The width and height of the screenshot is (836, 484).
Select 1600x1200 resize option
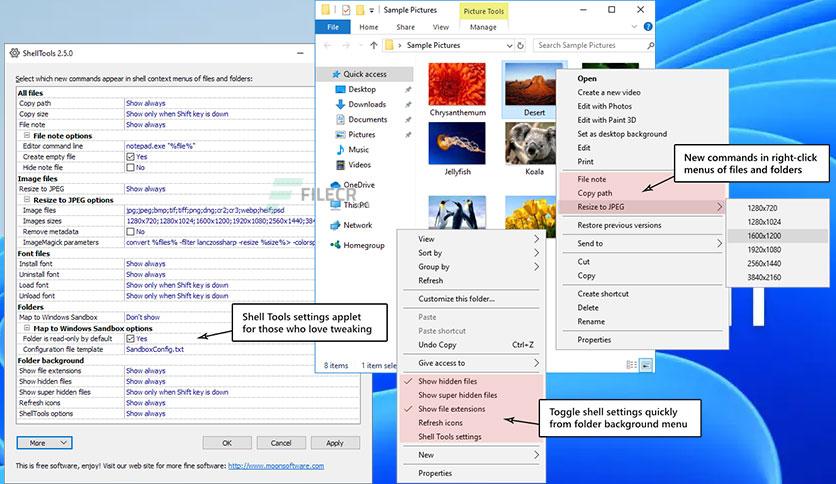tap(777, 236)
